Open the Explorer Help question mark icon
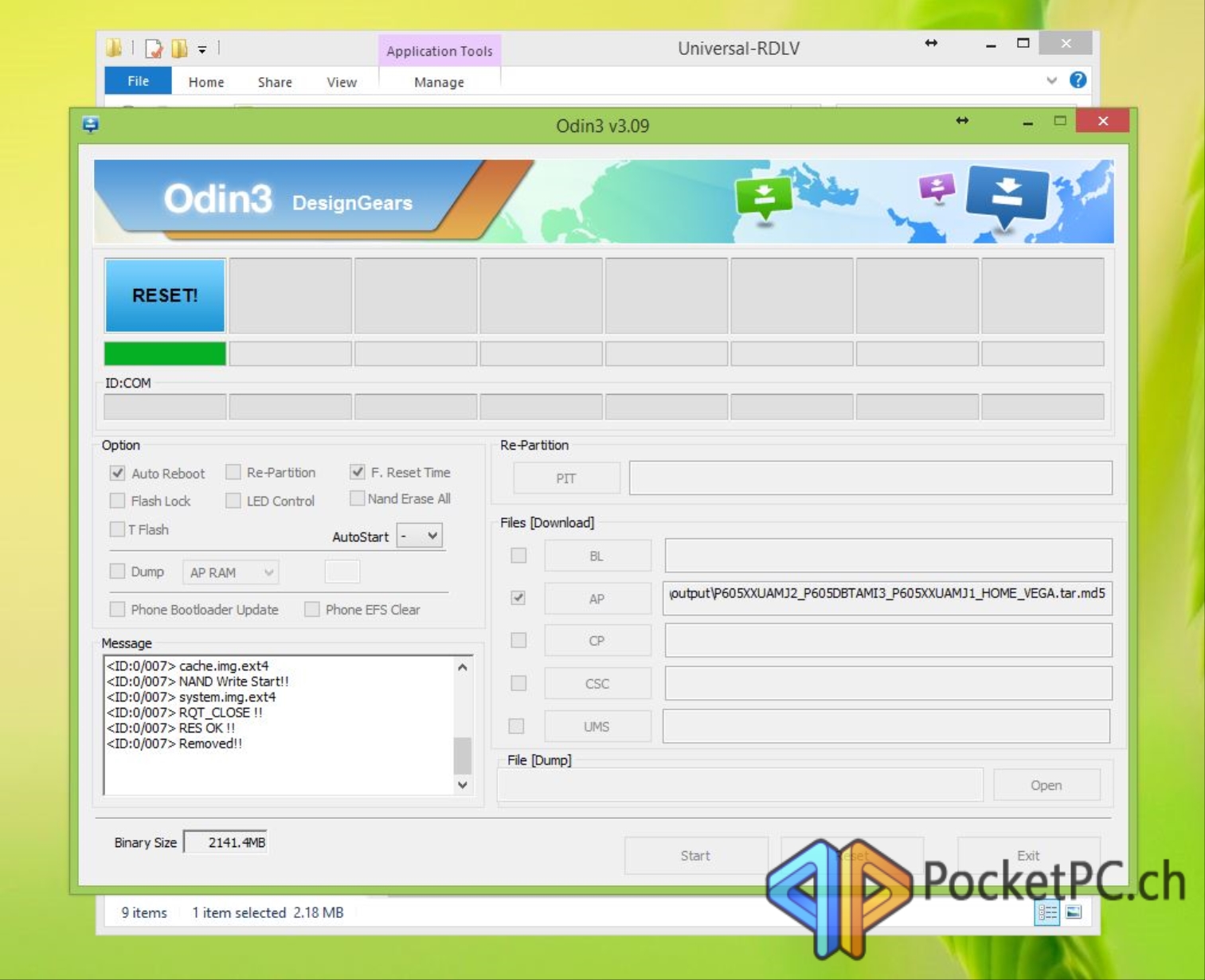This screenshot has width=1205, height=980. 1078,80
